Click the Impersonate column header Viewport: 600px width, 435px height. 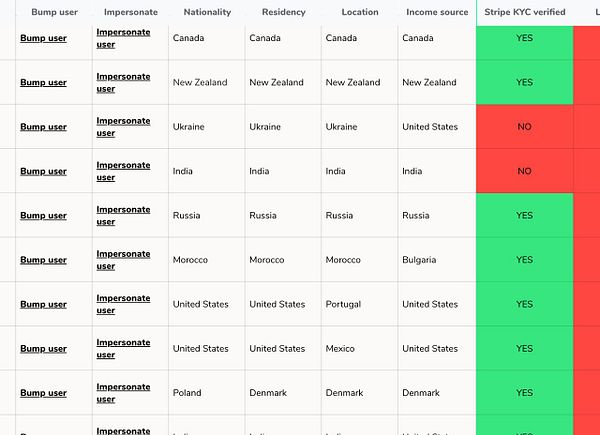pos(130,12)
